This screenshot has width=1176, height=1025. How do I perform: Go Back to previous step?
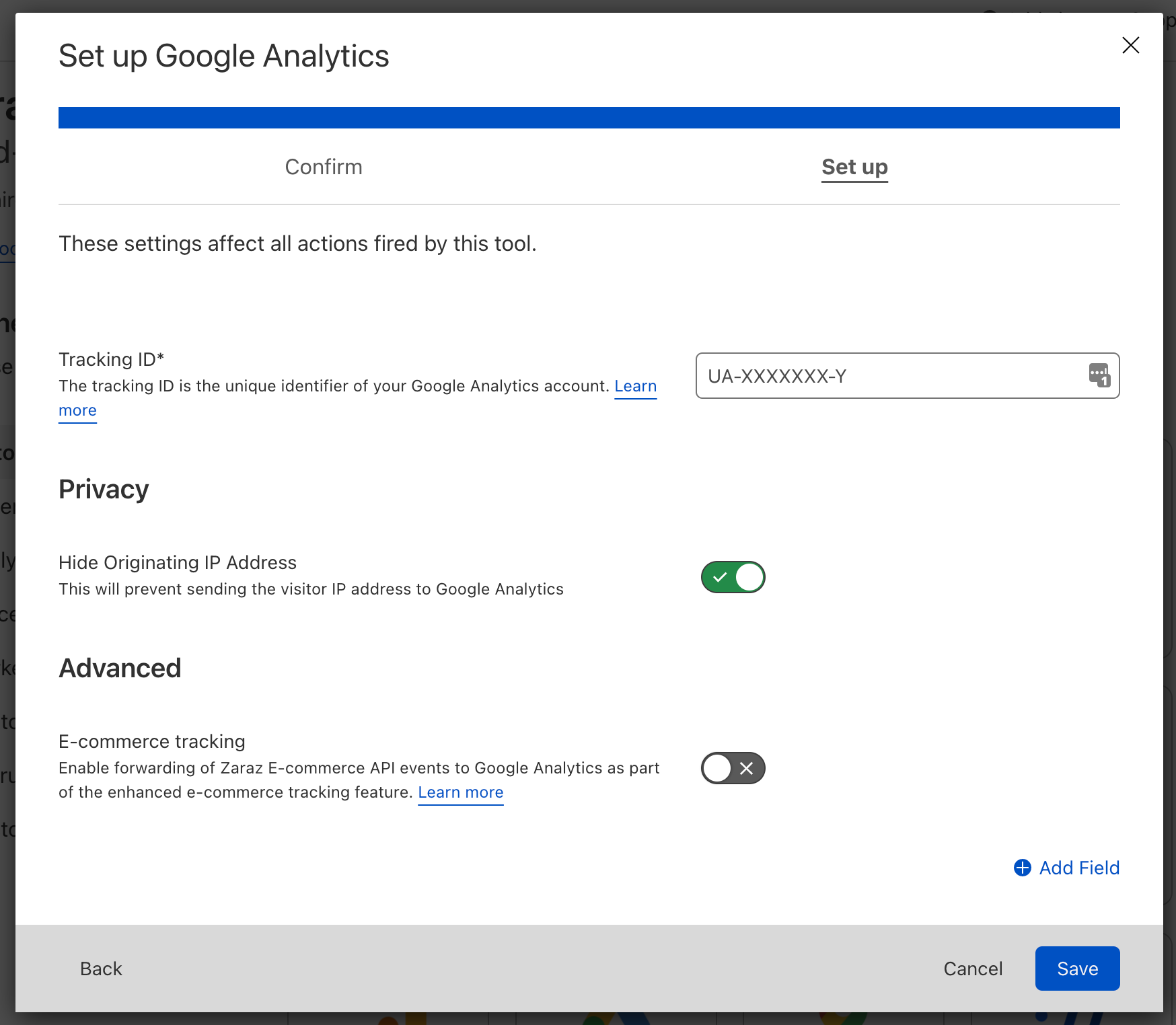pos(101,969)
